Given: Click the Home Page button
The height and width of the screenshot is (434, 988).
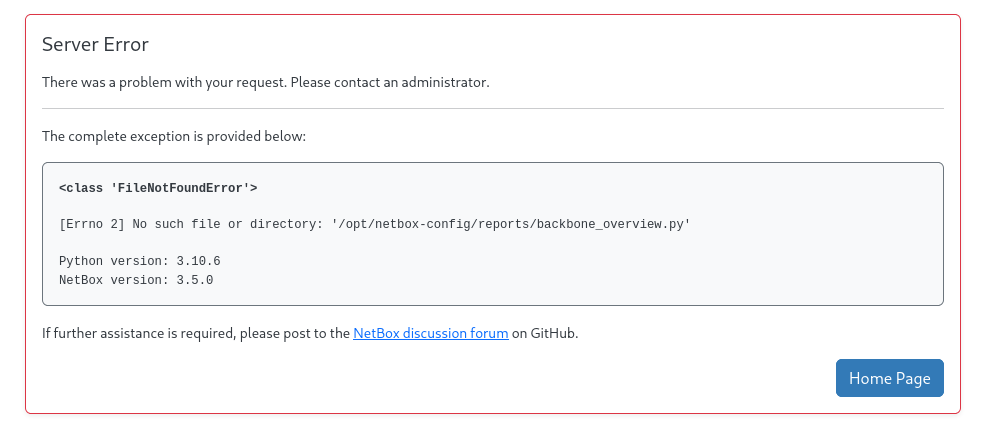Looking at the screenshot, I should pos(890,378).
